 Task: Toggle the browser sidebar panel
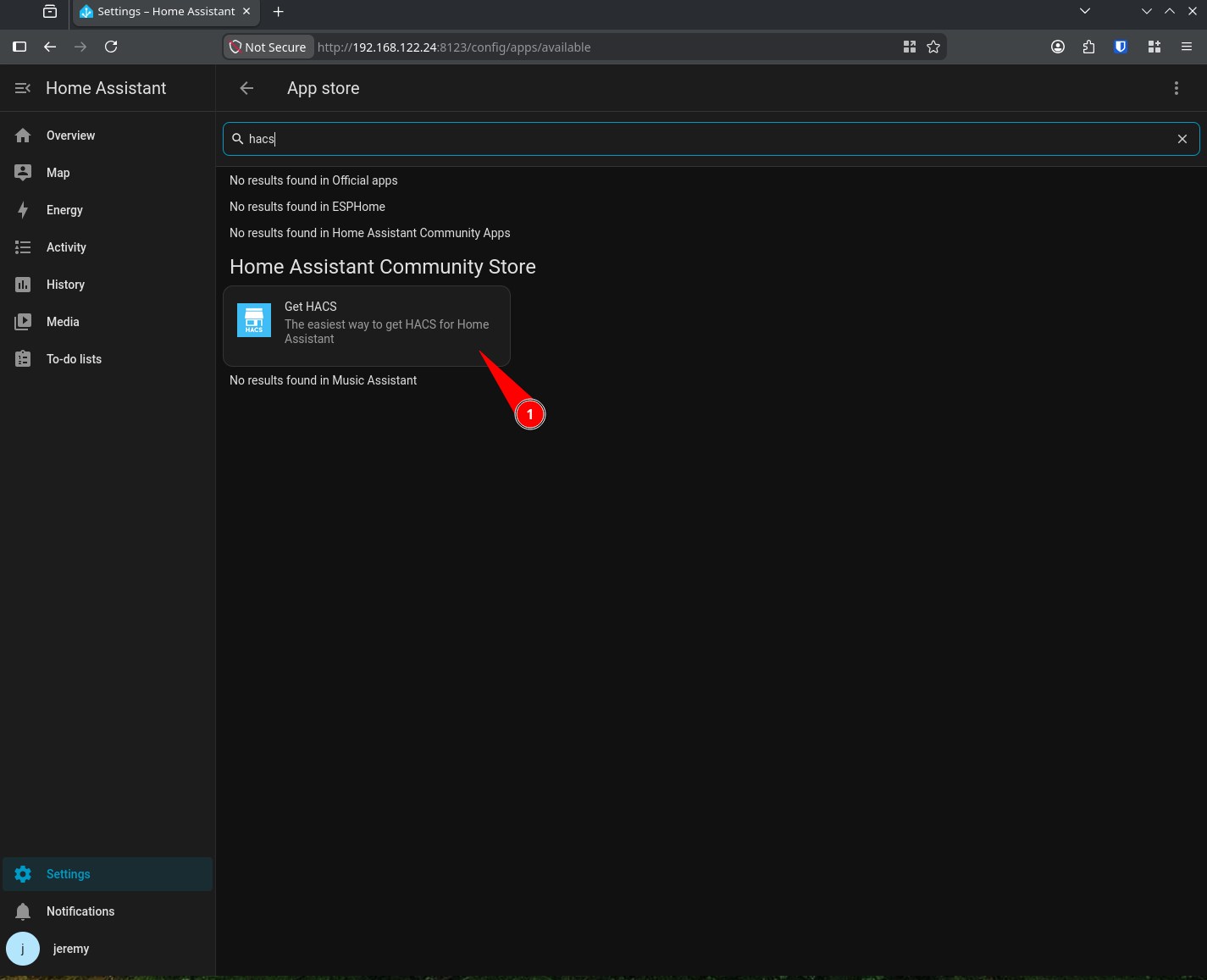click(x=19, y=47)
